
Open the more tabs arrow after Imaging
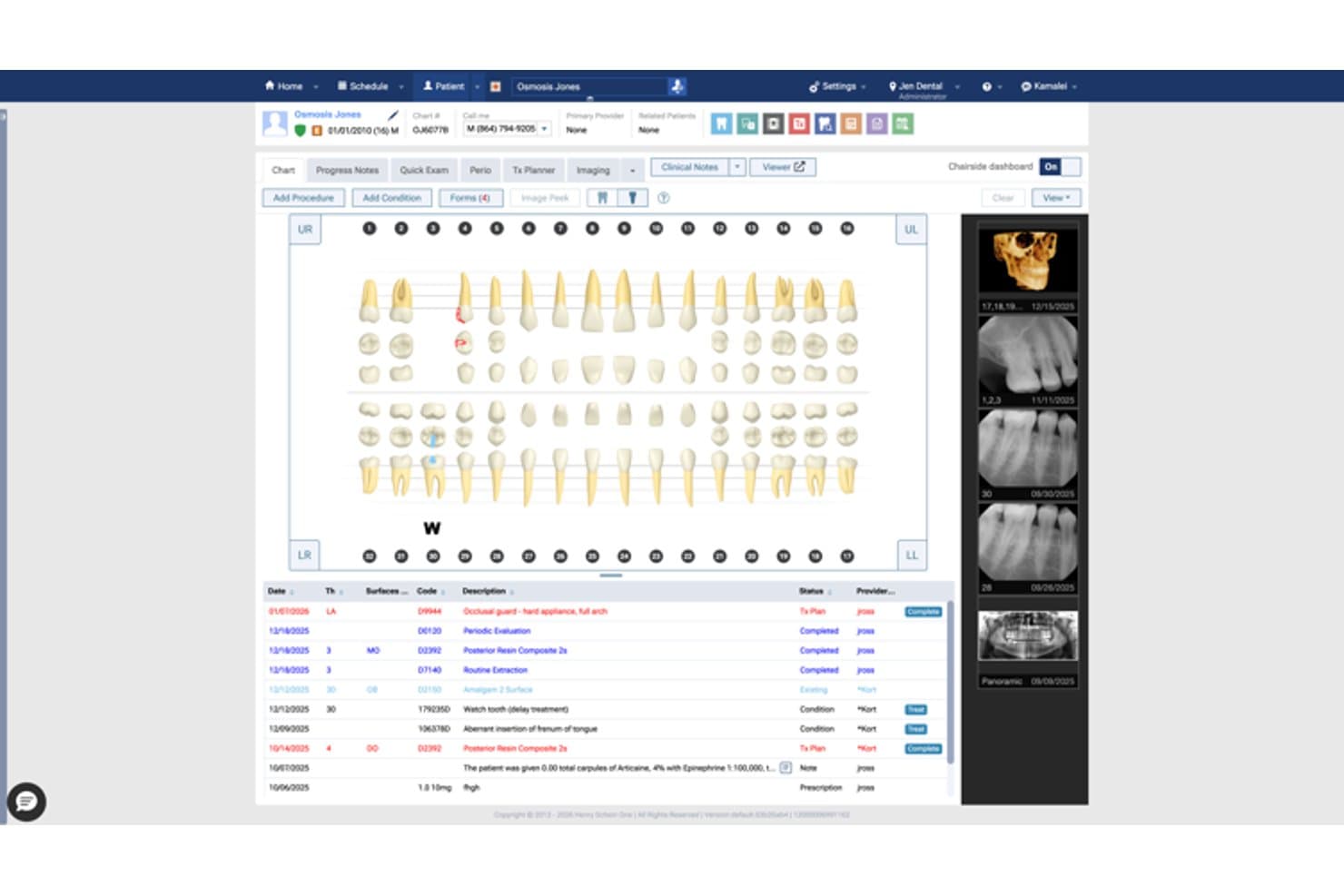tap(633, 171)
